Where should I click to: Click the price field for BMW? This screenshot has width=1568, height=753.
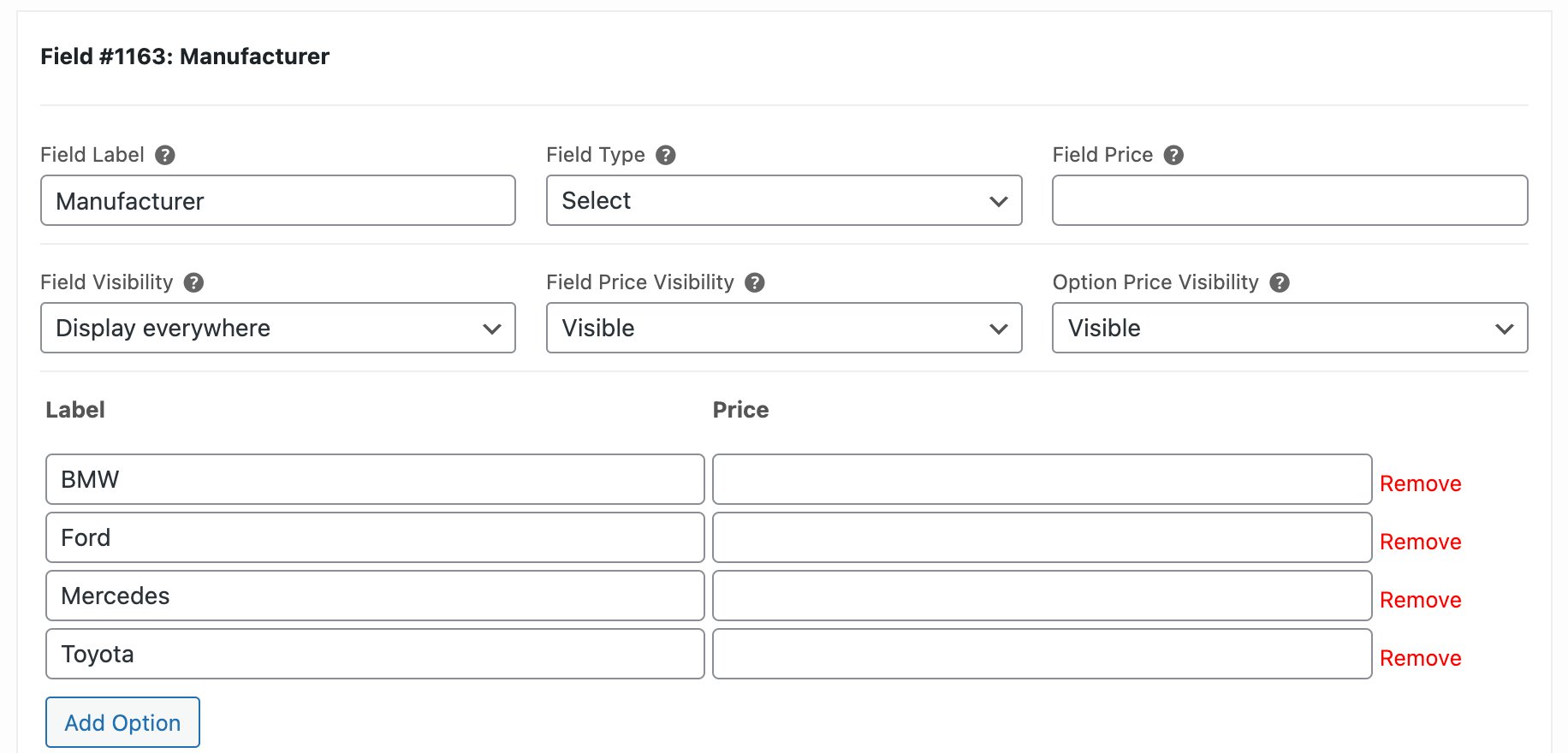(x=1042, y=479)
